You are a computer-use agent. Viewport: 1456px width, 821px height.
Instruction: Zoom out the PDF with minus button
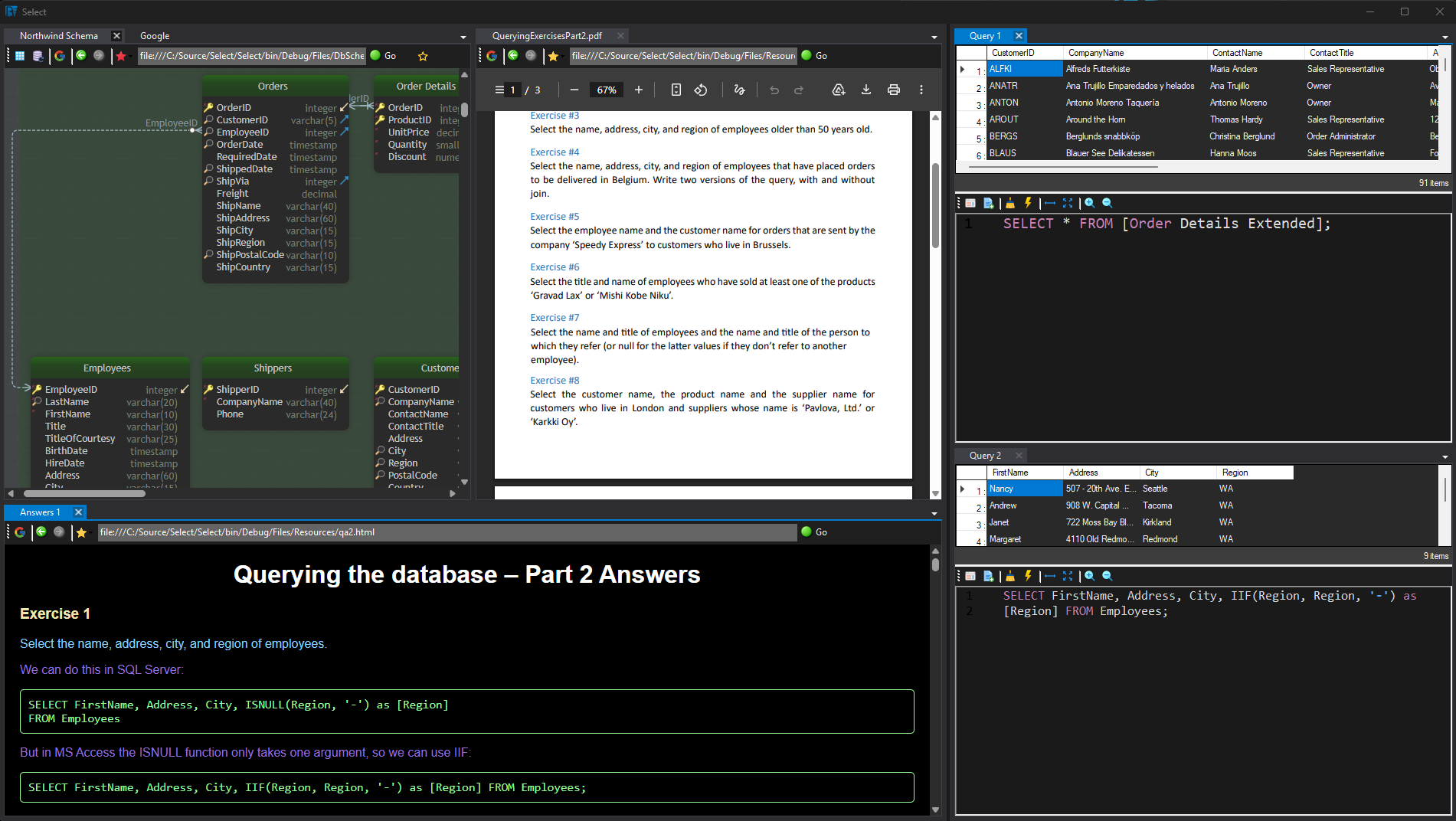tap(574, 90)
